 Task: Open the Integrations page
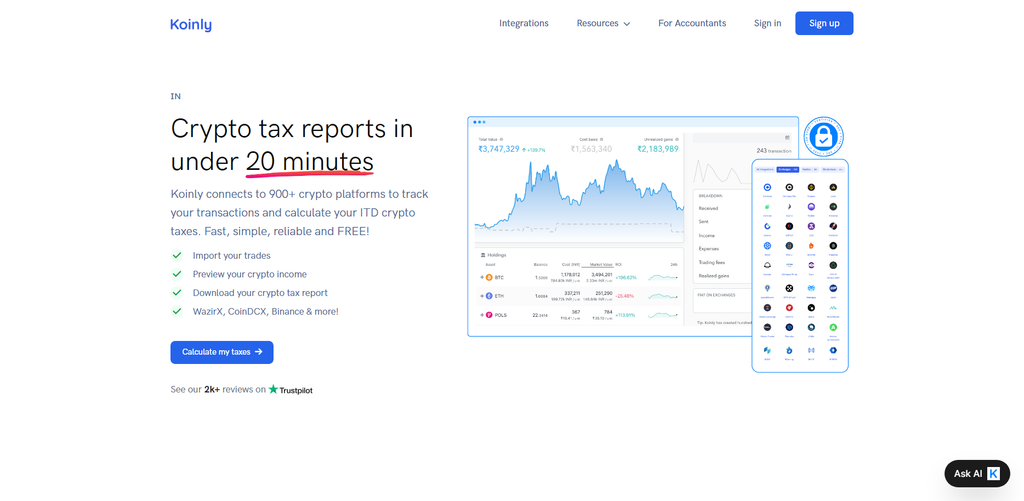(524, 23)
